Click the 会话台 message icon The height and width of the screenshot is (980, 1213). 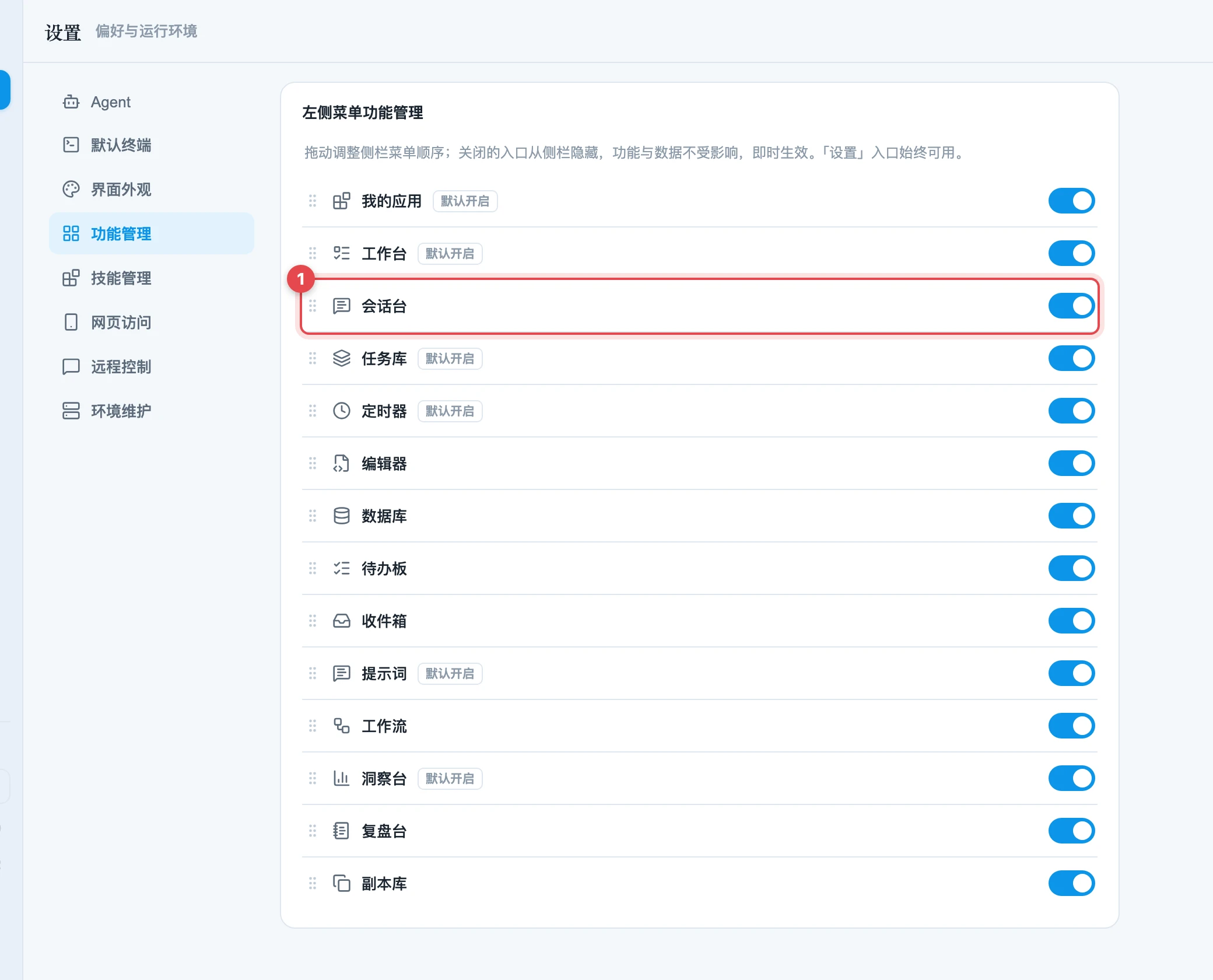pos(341,306)
